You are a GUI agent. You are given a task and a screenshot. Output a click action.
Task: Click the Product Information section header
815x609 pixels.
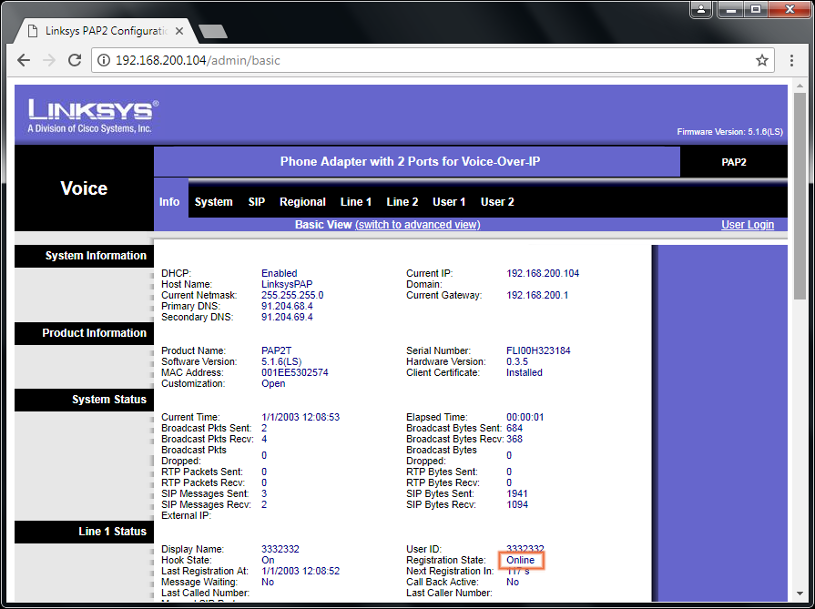84,334
